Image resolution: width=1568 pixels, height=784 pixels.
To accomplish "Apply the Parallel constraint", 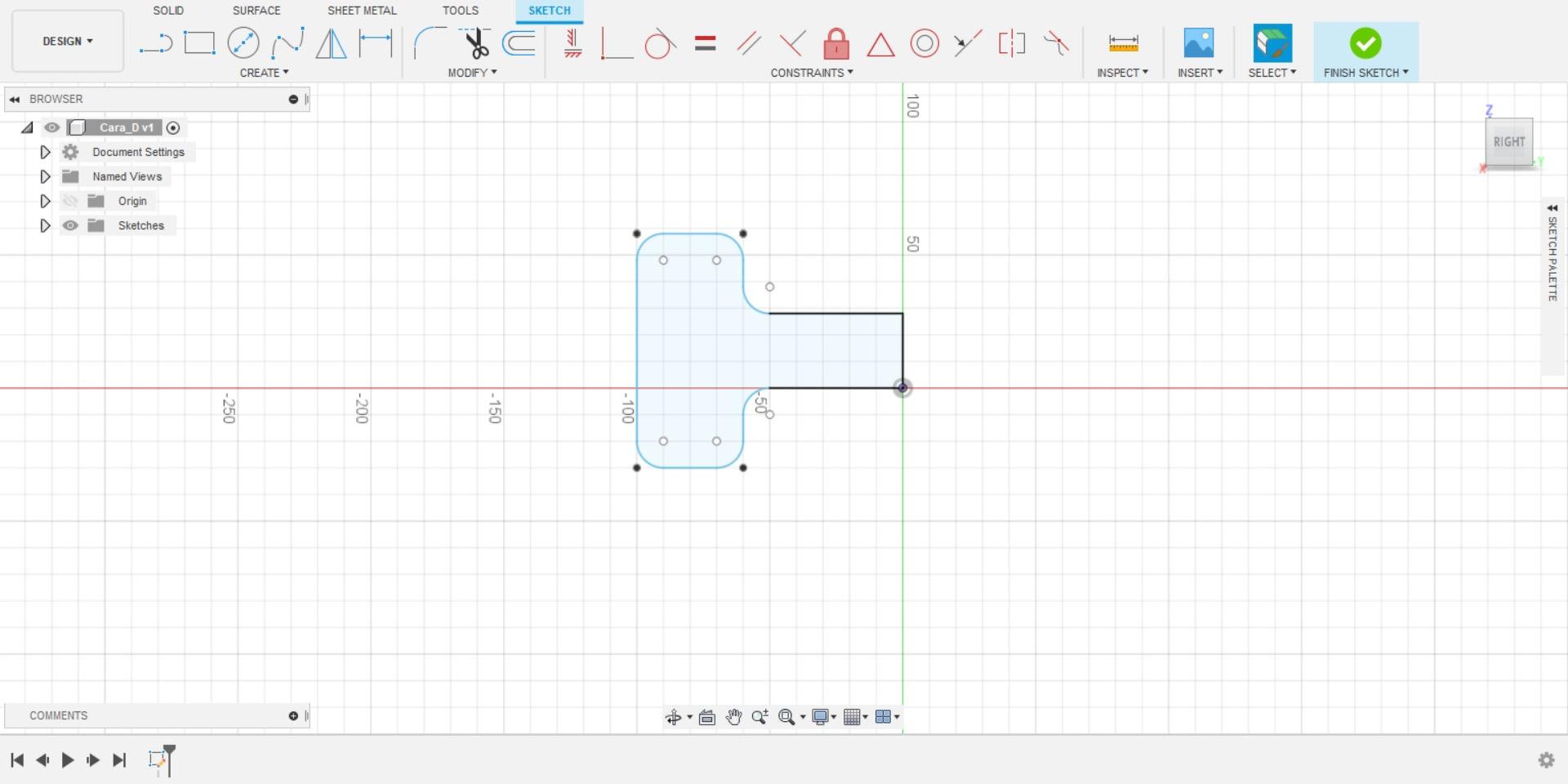I will [749, 43].
